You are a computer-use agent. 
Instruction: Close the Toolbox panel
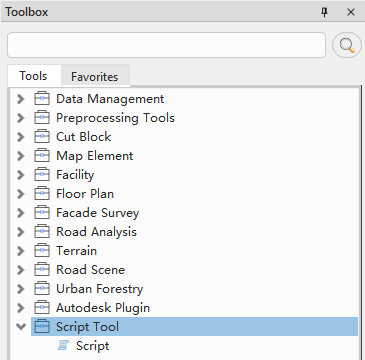[351, 12]
